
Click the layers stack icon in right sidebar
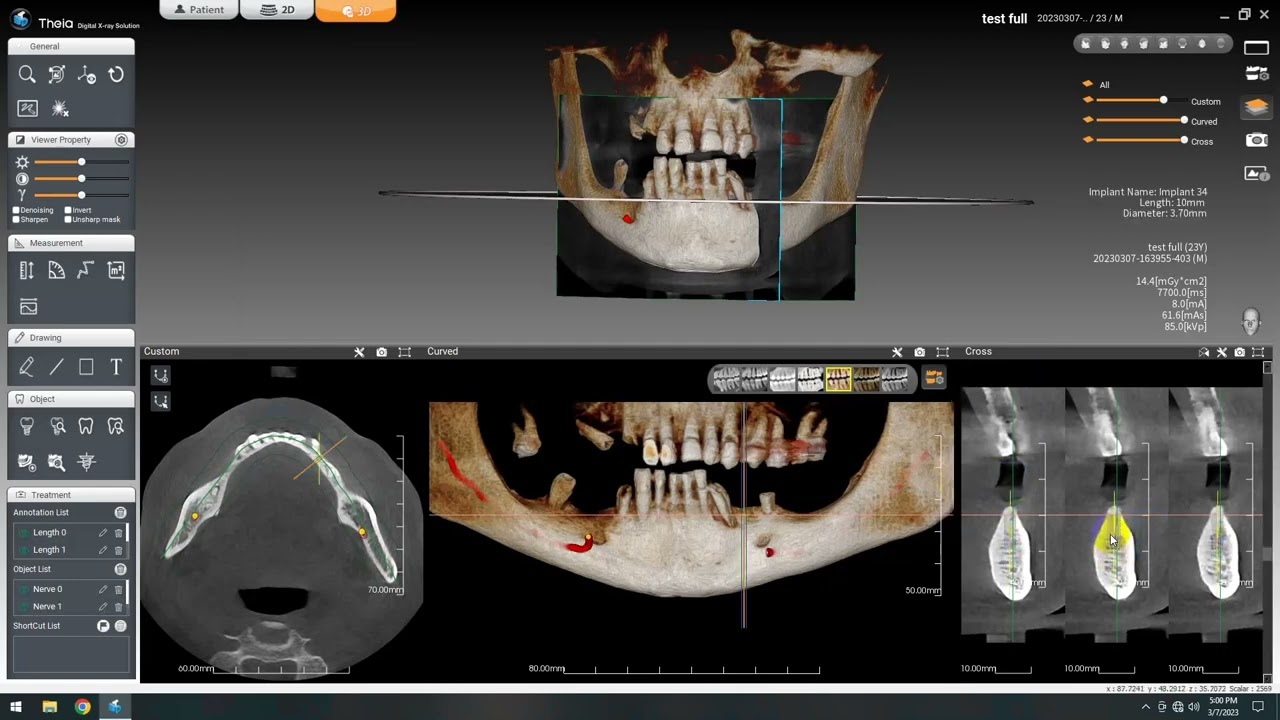coord(1257,107)
